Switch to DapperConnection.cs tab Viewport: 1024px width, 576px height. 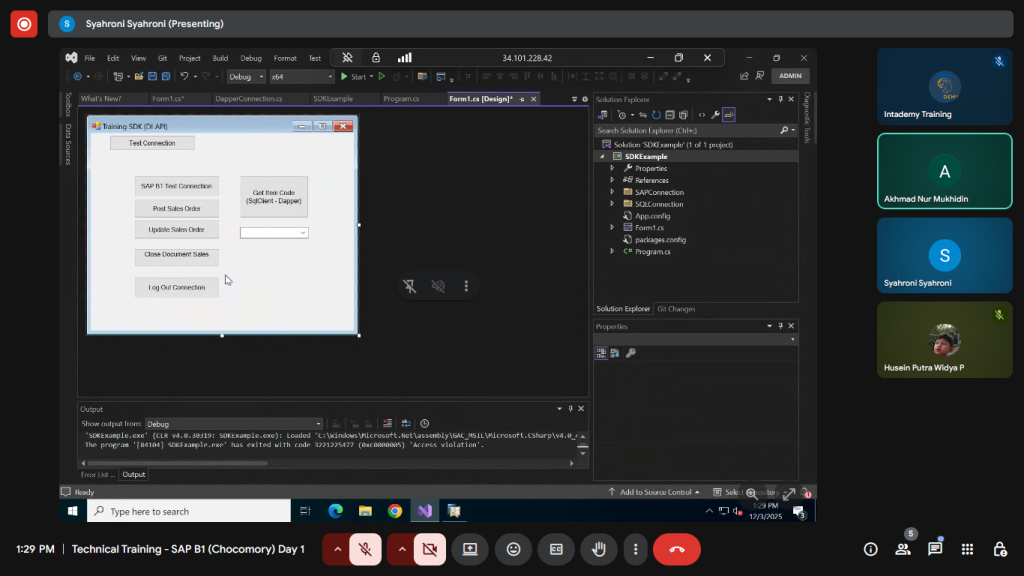249,99
